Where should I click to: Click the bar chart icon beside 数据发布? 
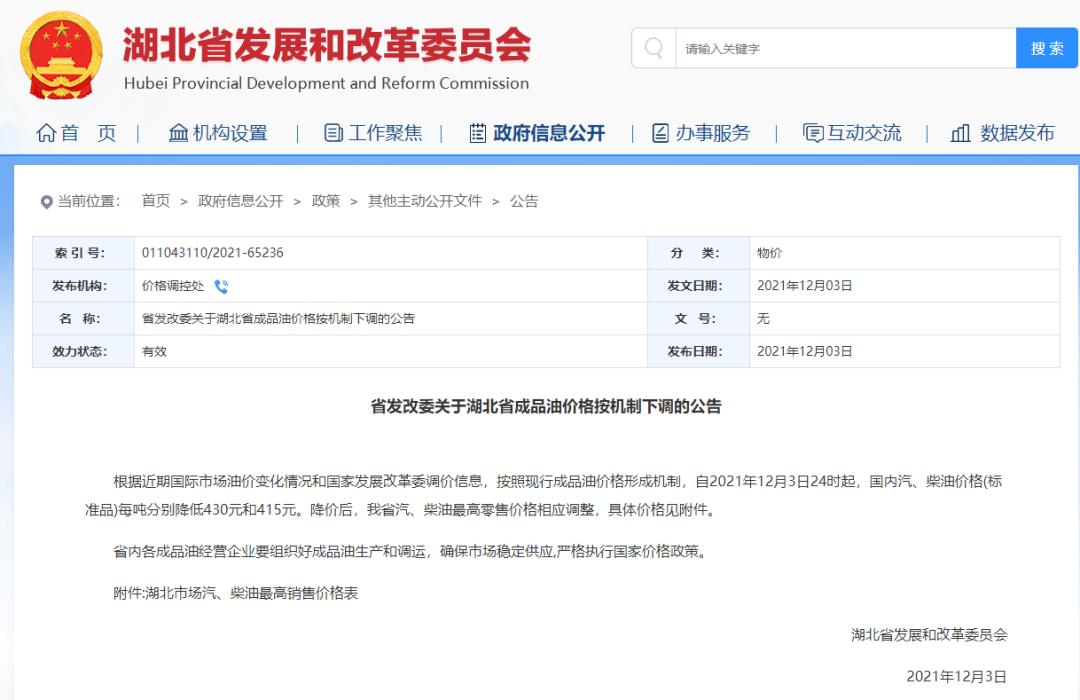pyautogui.click(x=960, y=133)
